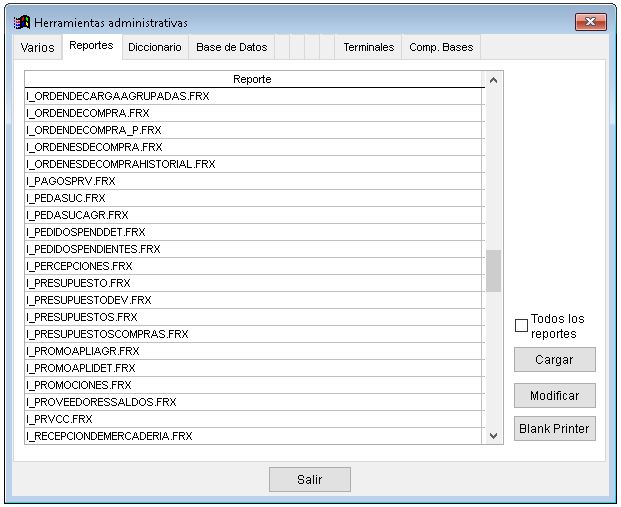Enable the Todos los reportes checkbox
The width and height of the screenshot is (621, 507).
point(521,325)
